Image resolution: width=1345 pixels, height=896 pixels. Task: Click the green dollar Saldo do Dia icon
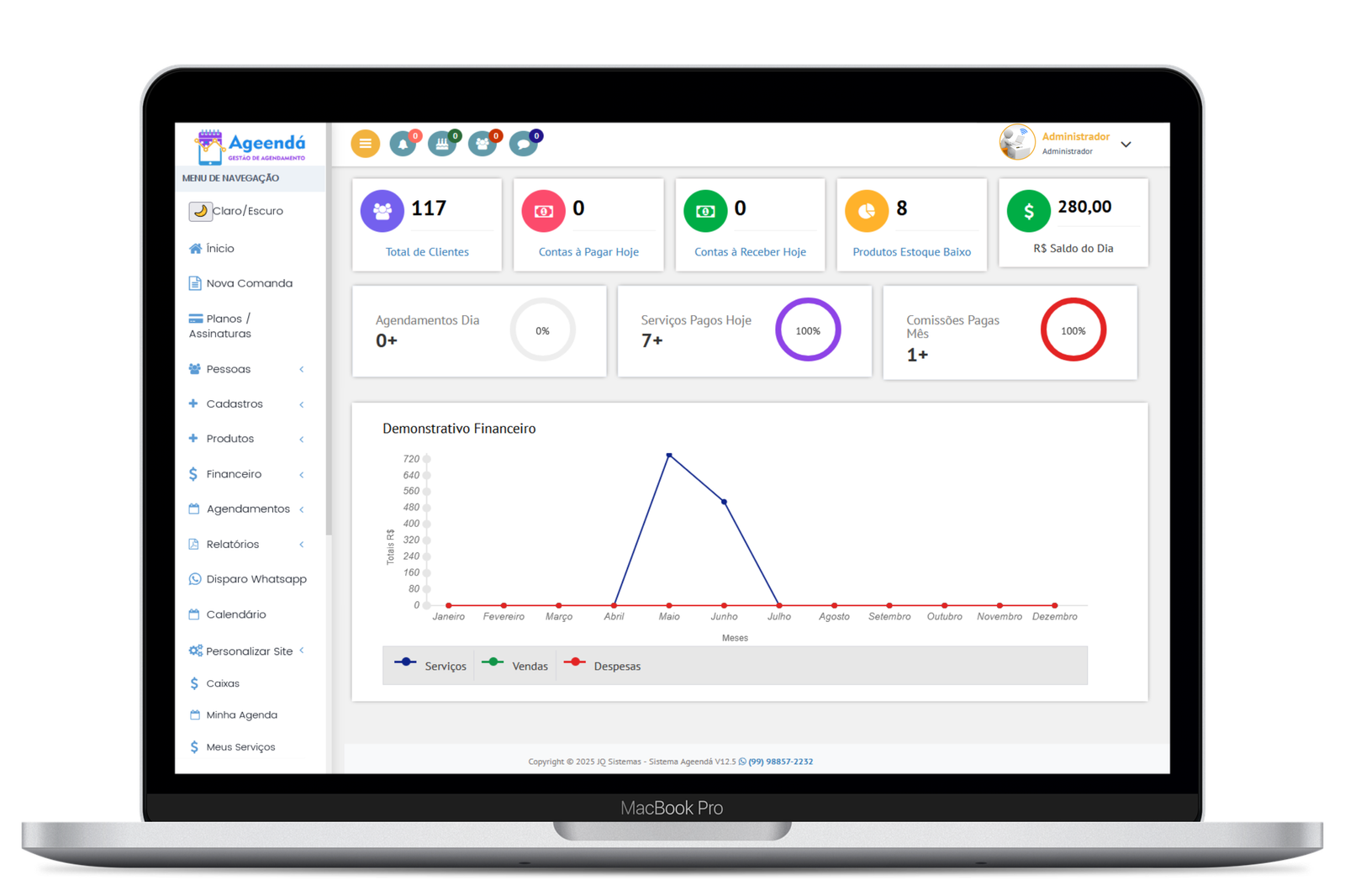1028,211
